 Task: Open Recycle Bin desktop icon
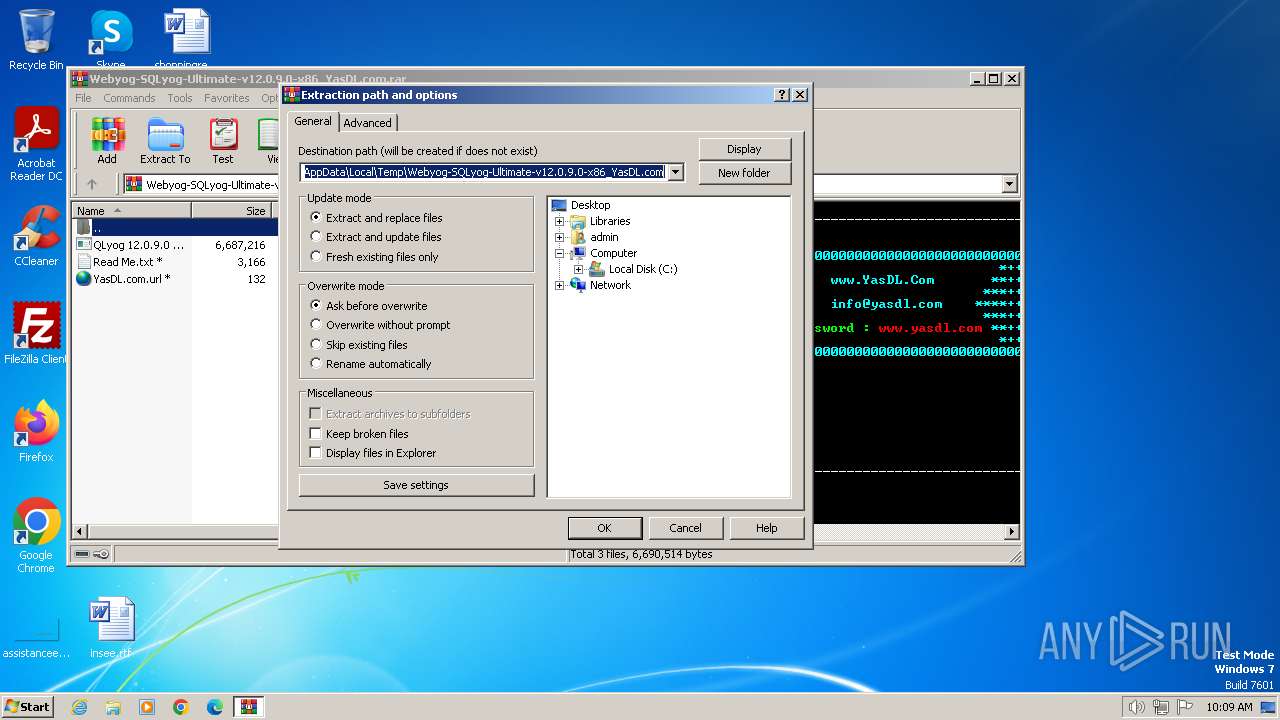pos(36,39)
